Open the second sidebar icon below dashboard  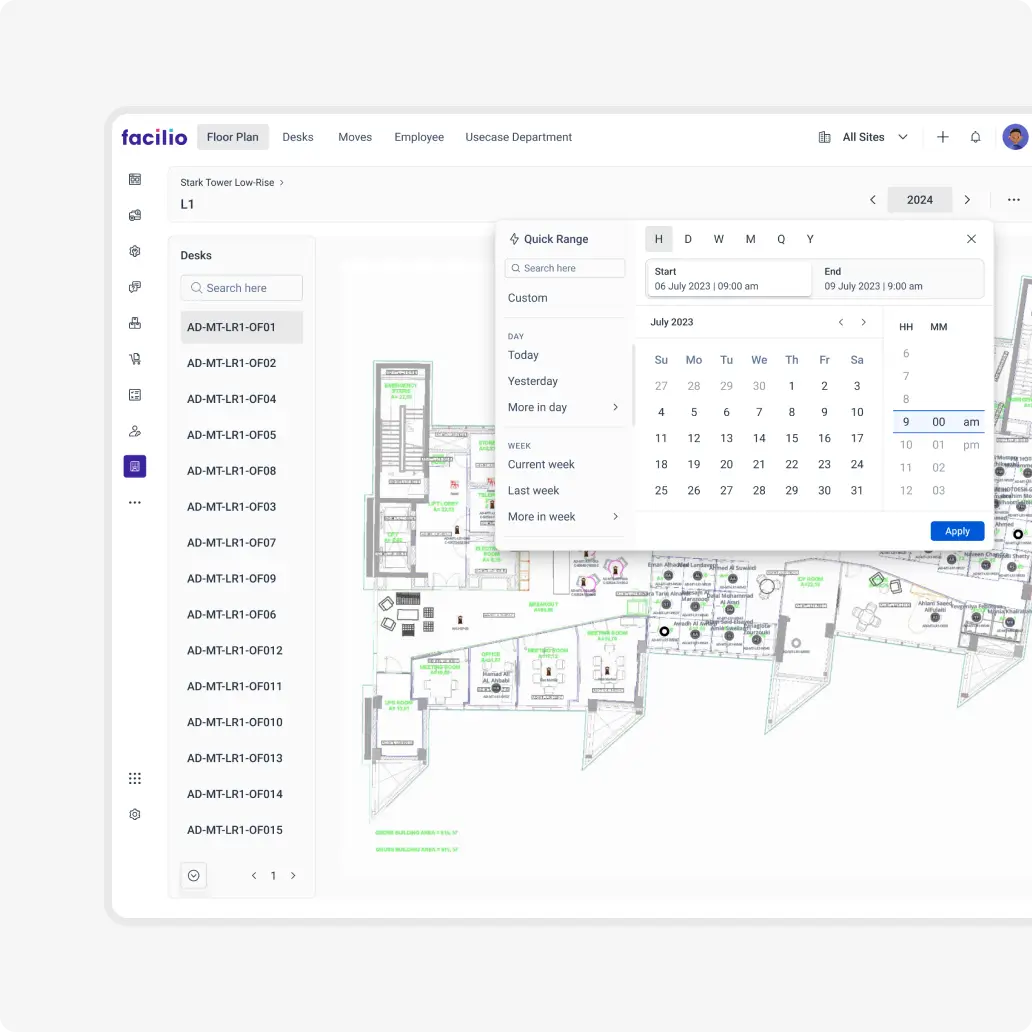(x=135, y=215)
